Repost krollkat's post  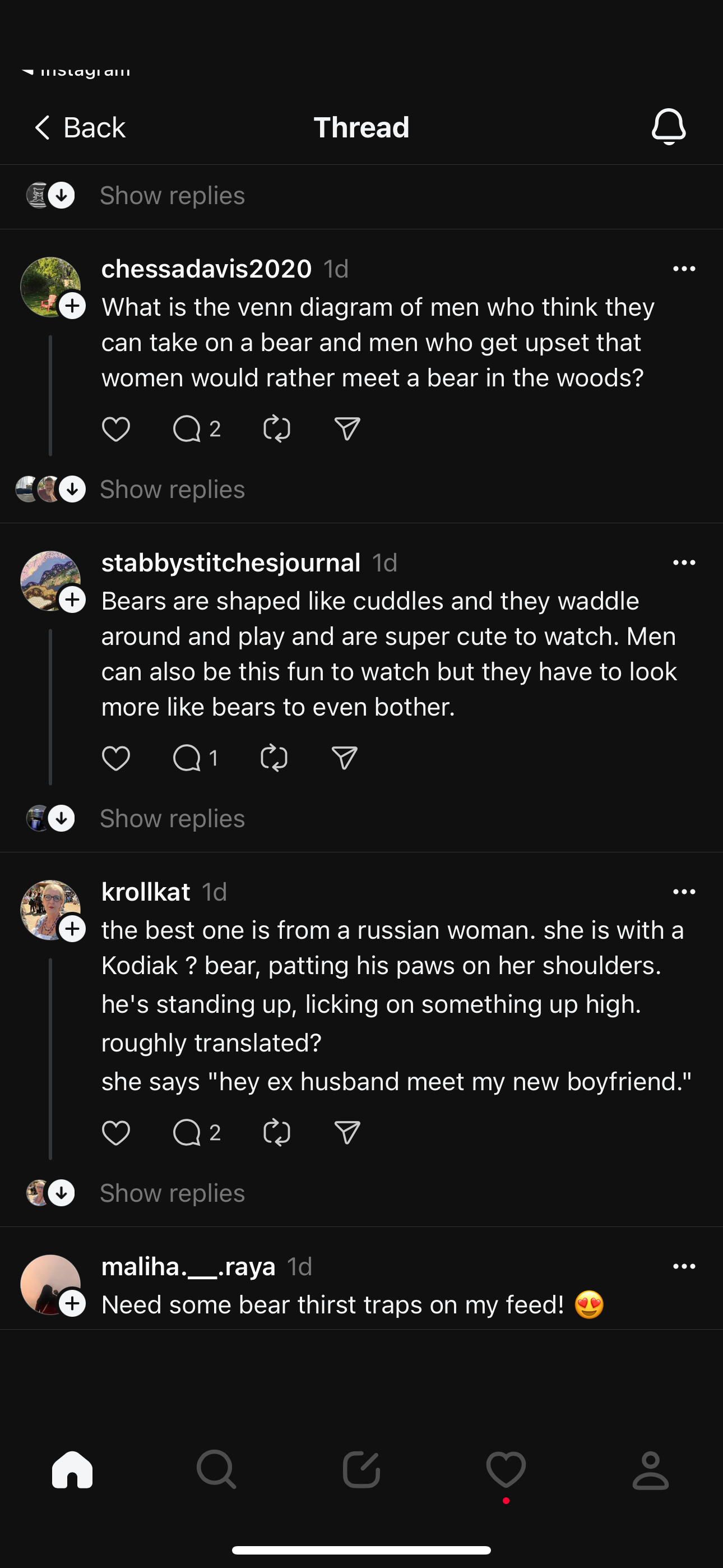277,1133
